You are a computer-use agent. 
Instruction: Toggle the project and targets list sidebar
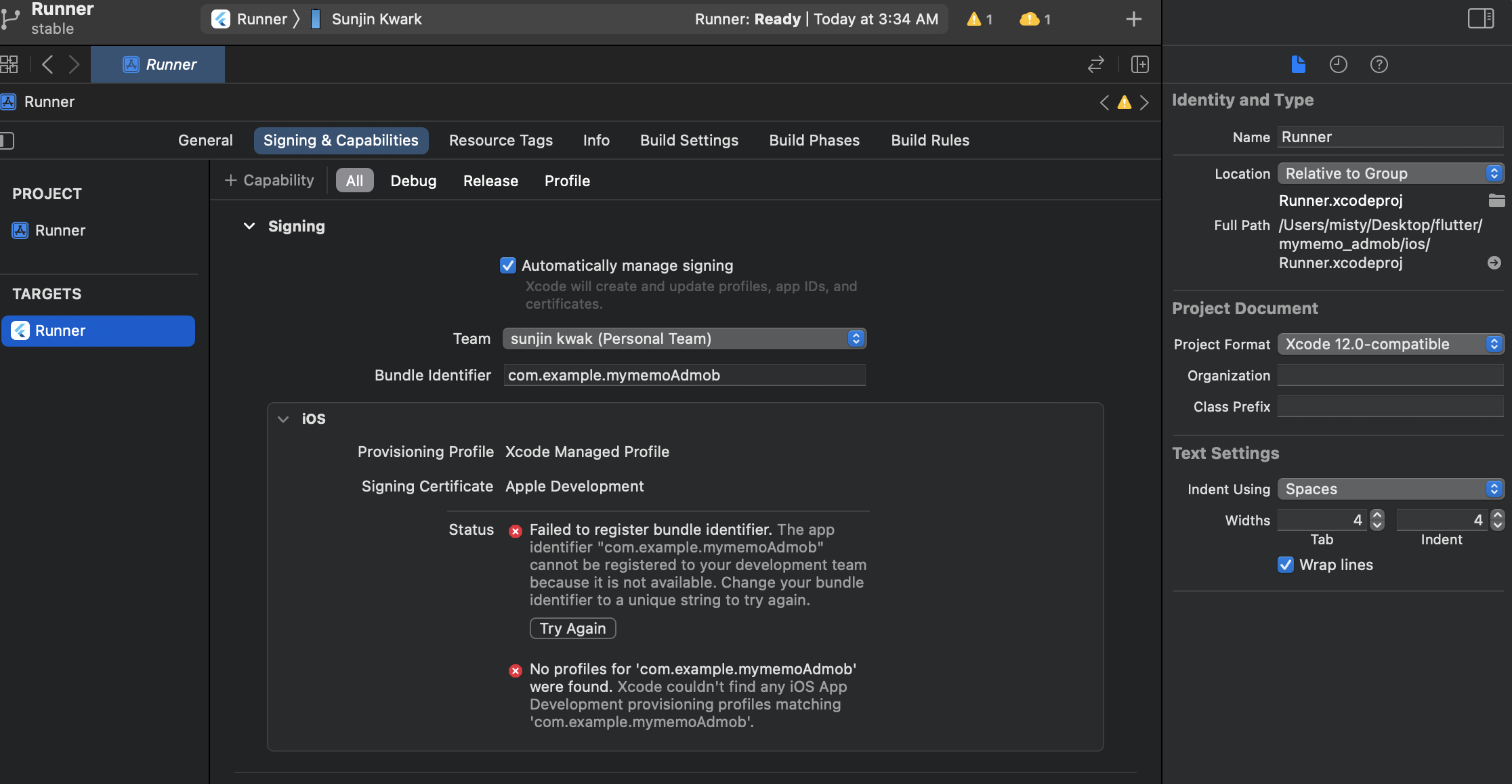click(7, 140)
